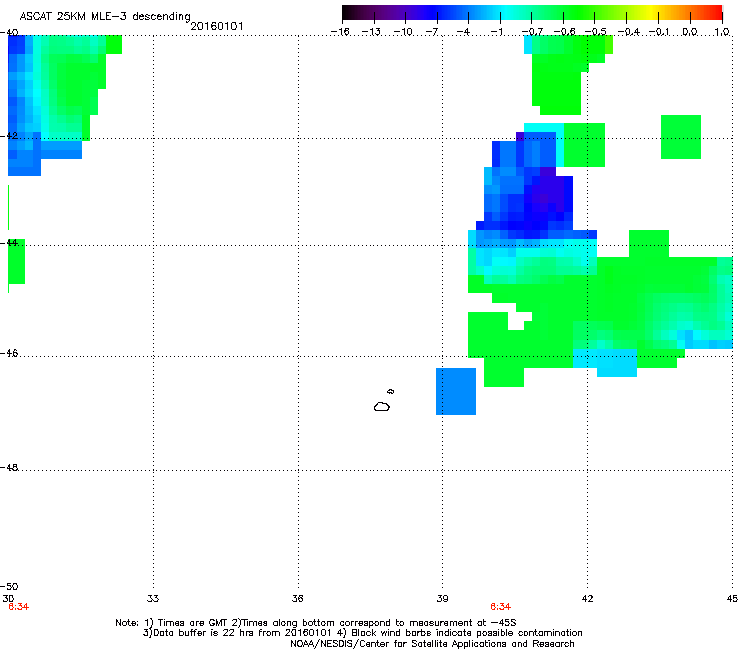Click the 39 longitude axis label
Viewport: 740px width, 650px height.
click(x=442, y=599)
